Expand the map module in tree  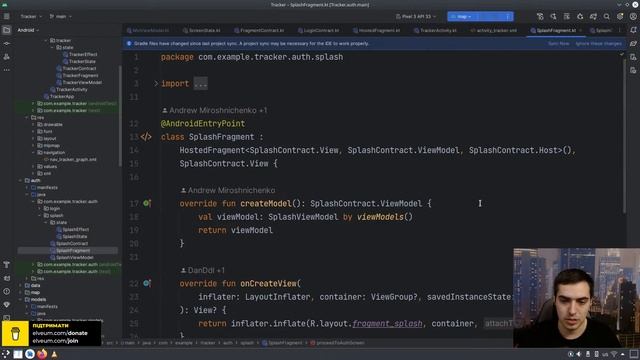click(x=20, y=292)
